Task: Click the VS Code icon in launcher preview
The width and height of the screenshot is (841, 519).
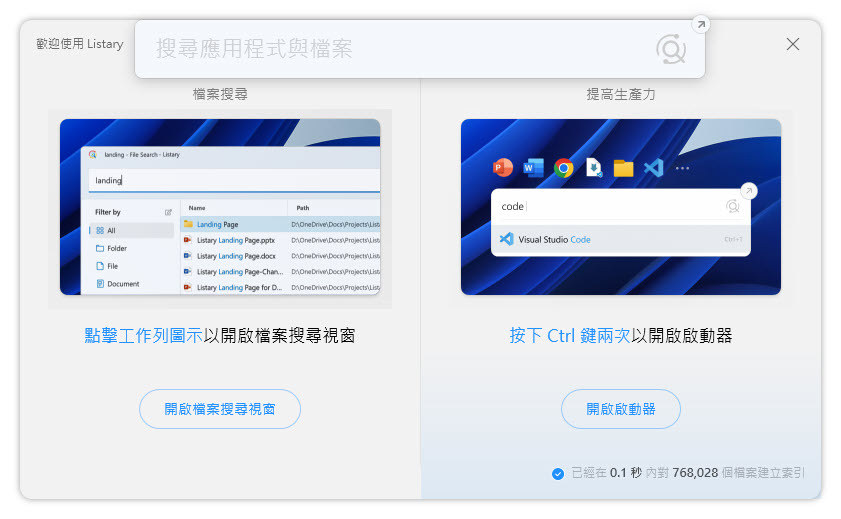Action: [653, 168]
